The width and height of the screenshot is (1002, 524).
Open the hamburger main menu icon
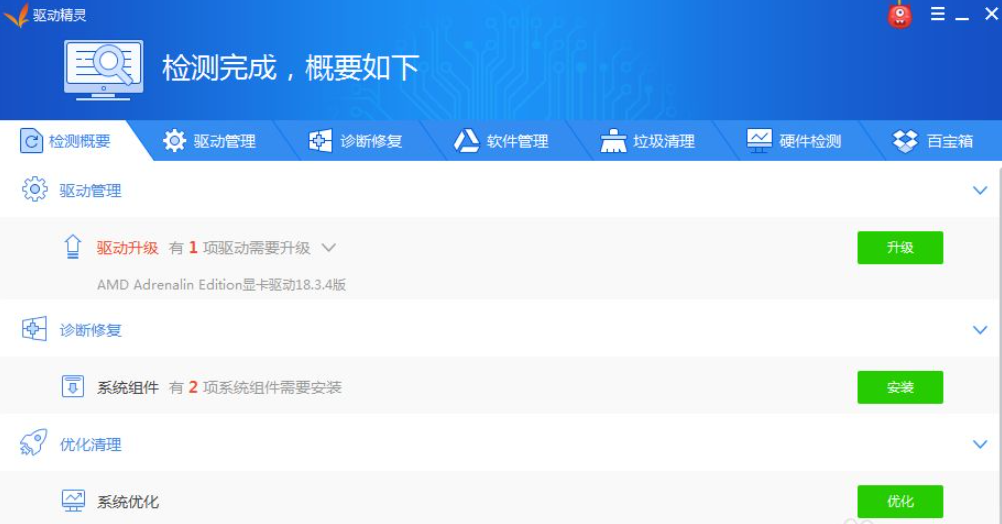[937, 15]
